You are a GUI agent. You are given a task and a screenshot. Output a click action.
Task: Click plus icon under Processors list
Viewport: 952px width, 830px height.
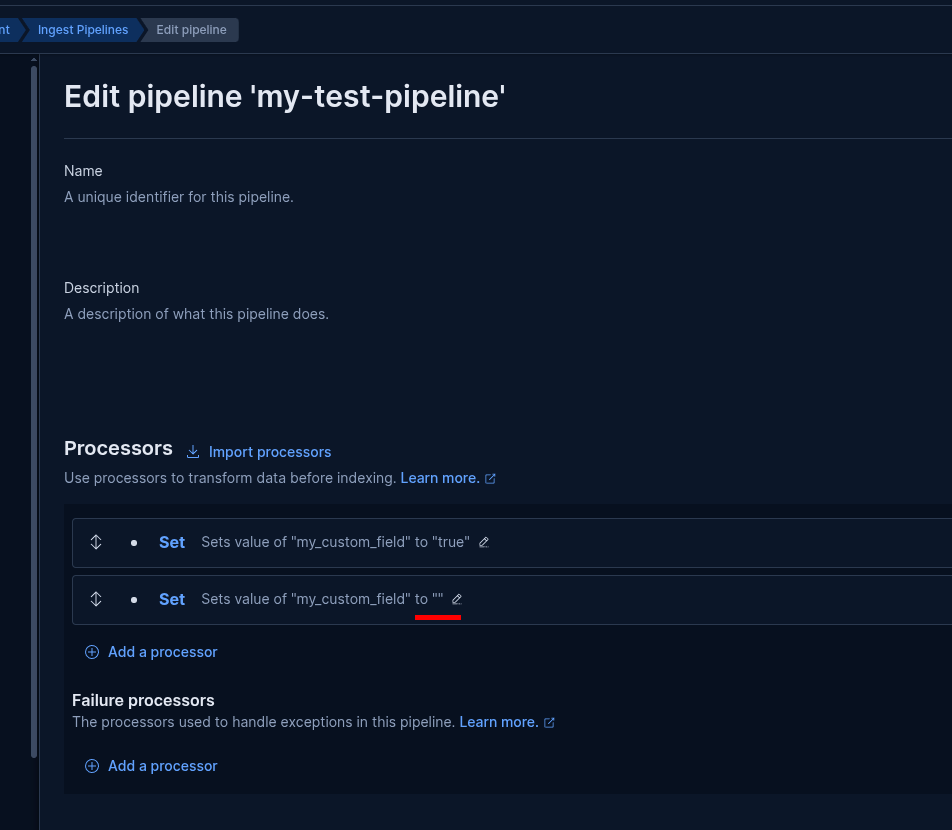point(92,652)
